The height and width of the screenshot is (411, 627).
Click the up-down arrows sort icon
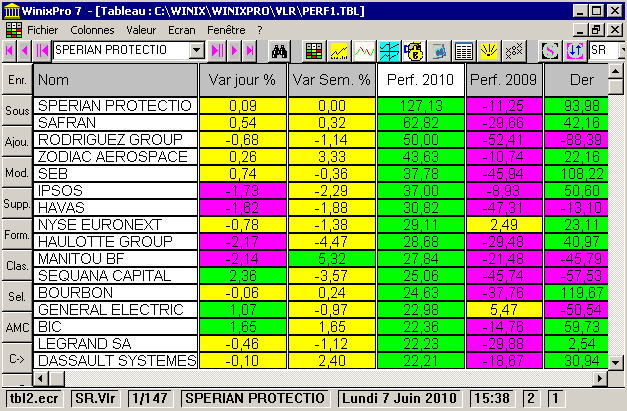tap(575, 51)
